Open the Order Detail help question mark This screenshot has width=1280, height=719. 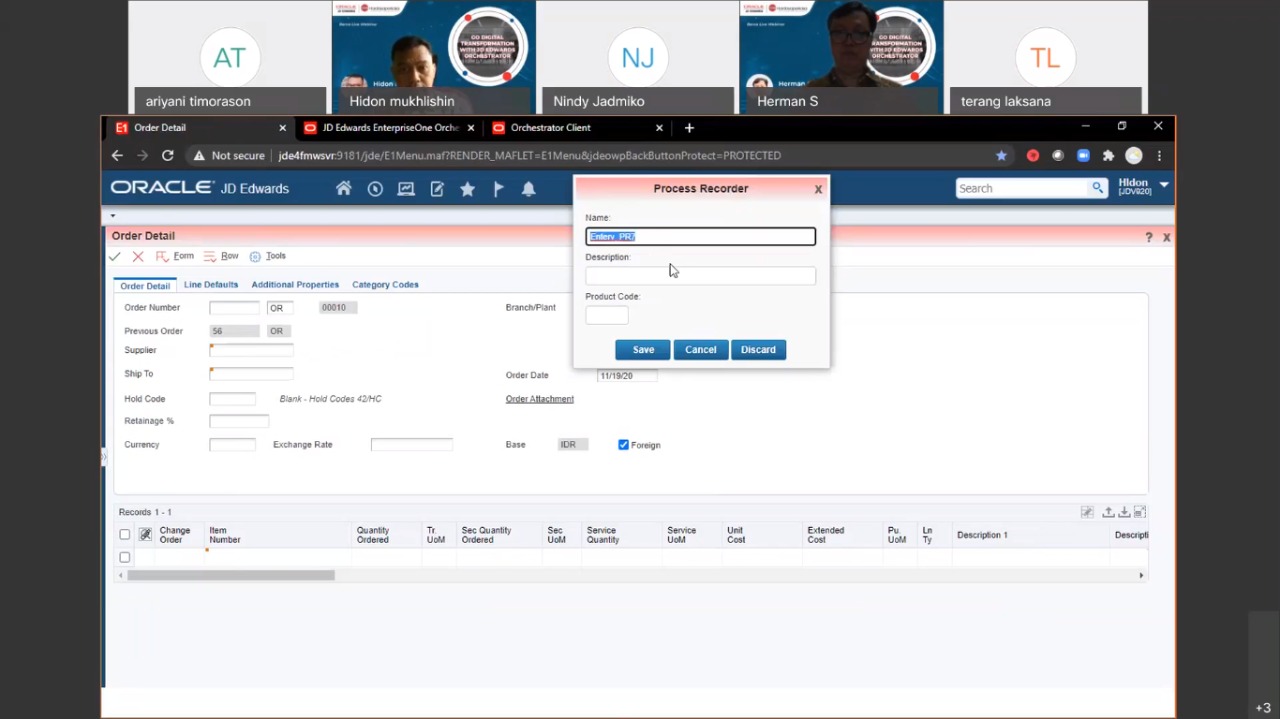coord(1148,237)
